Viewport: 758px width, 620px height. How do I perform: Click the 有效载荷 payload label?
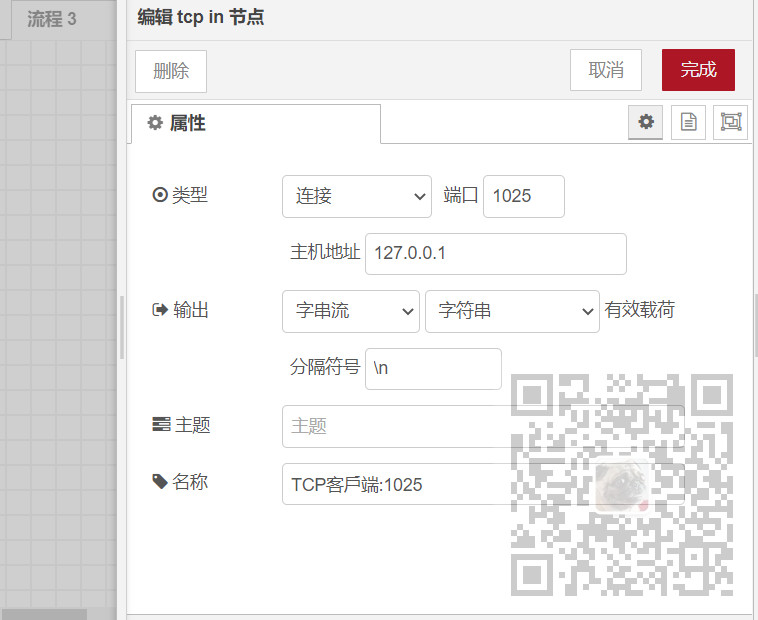click(x=640, y=309)
